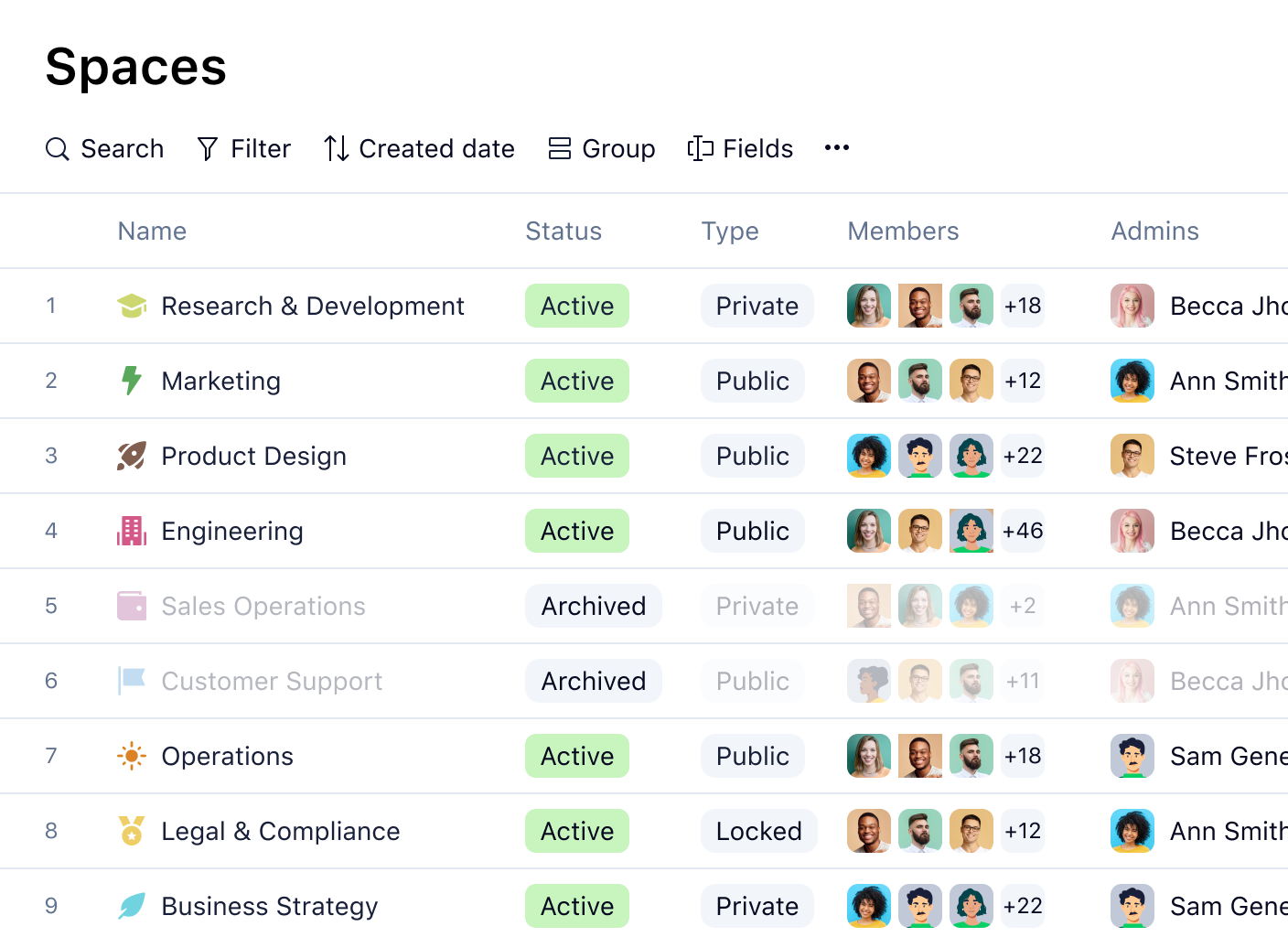Open the Filter funnel option
The image size is (1288, 937).
coord(243,148)
